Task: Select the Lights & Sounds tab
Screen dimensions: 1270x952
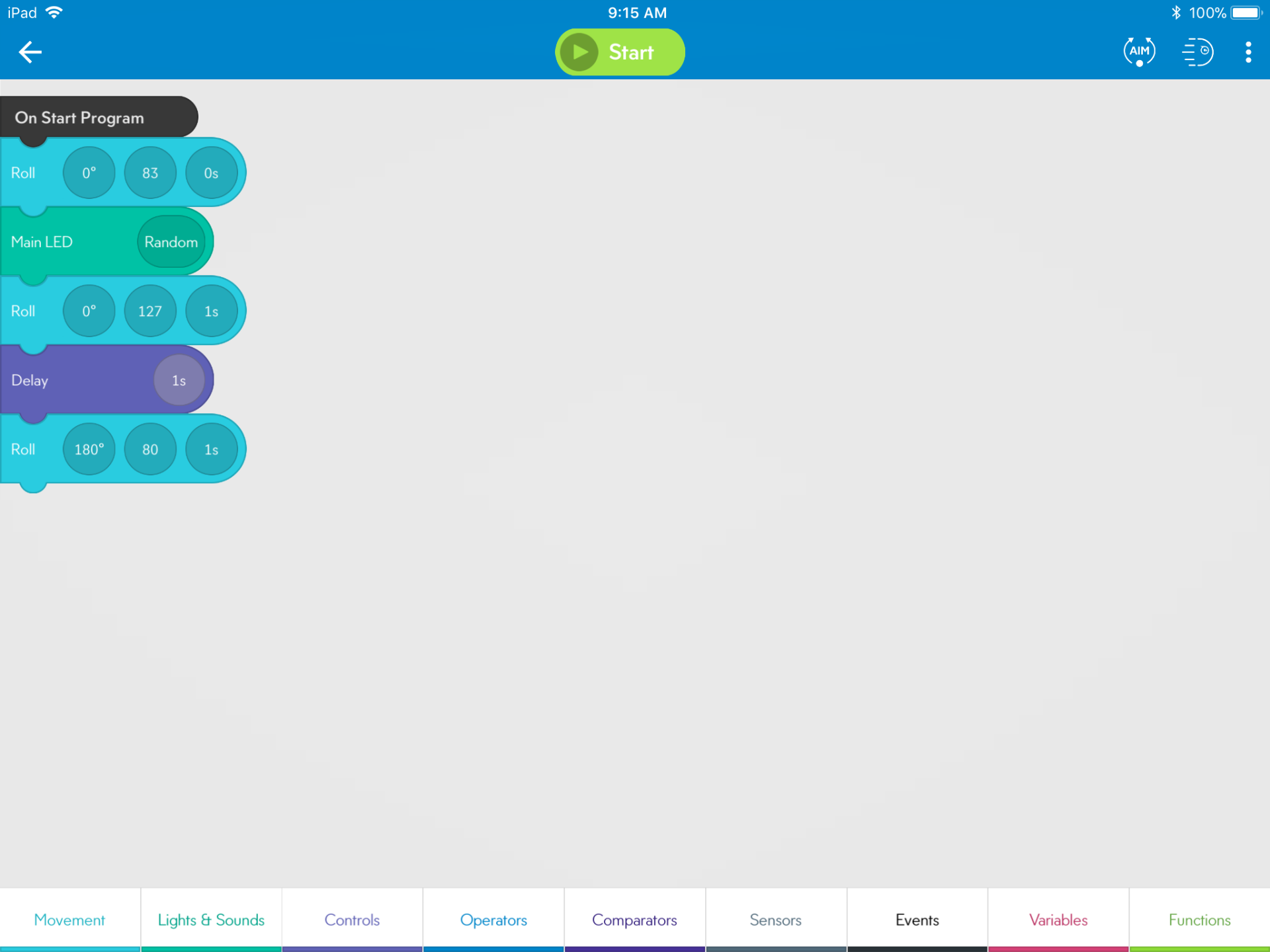Action: tap(211, 919)
